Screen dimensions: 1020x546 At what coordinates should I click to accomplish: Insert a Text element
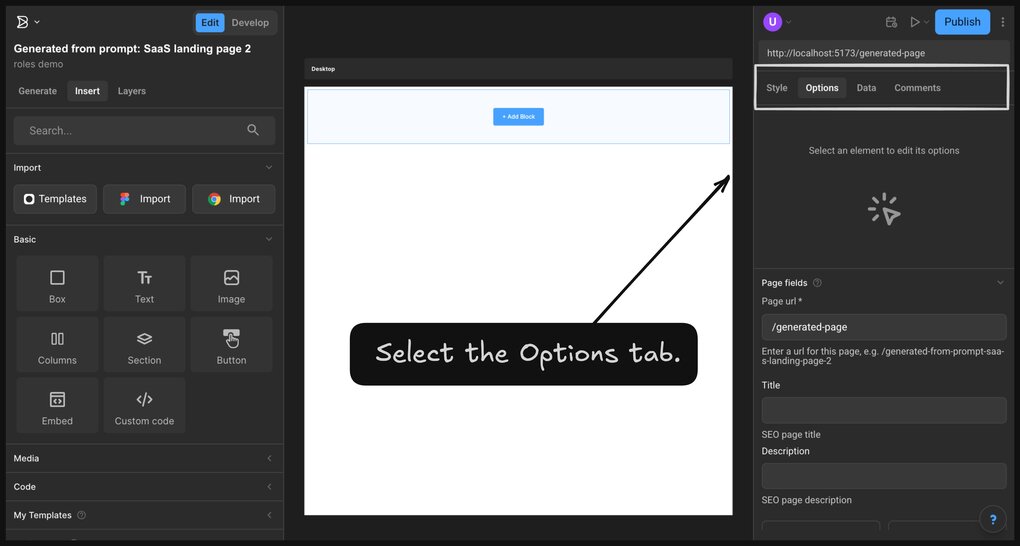tap(144, 284)
